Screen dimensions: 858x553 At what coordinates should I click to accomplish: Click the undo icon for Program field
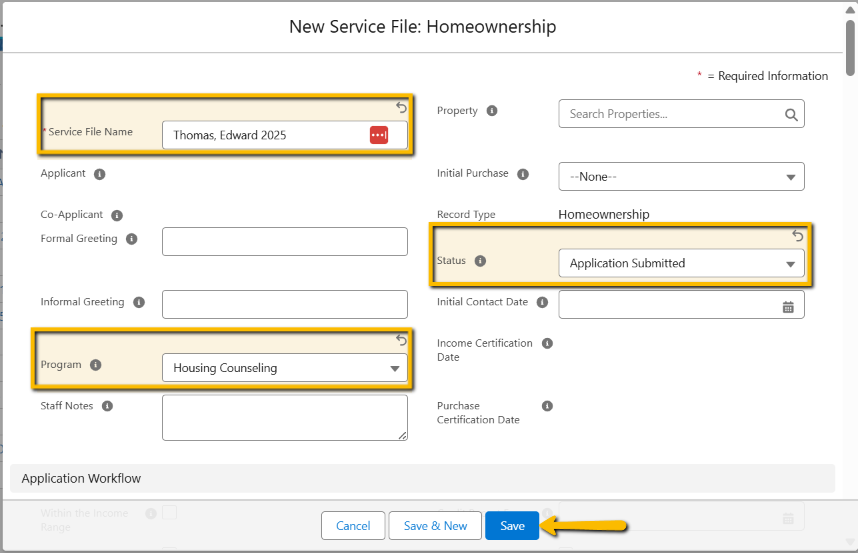pyautogui.click(x=401, y=340)
